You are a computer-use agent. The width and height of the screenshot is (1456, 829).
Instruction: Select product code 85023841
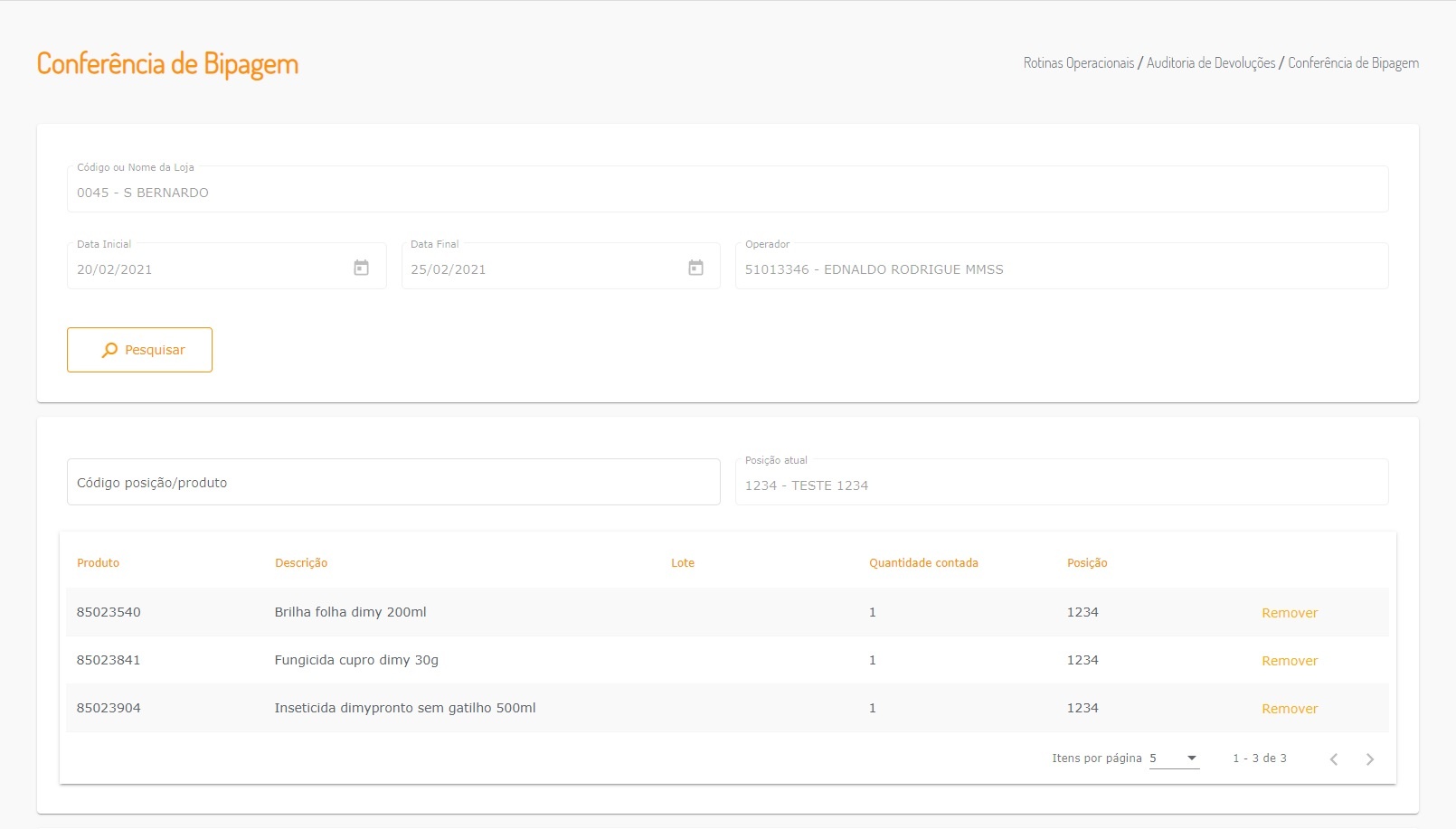click(109, 660)
